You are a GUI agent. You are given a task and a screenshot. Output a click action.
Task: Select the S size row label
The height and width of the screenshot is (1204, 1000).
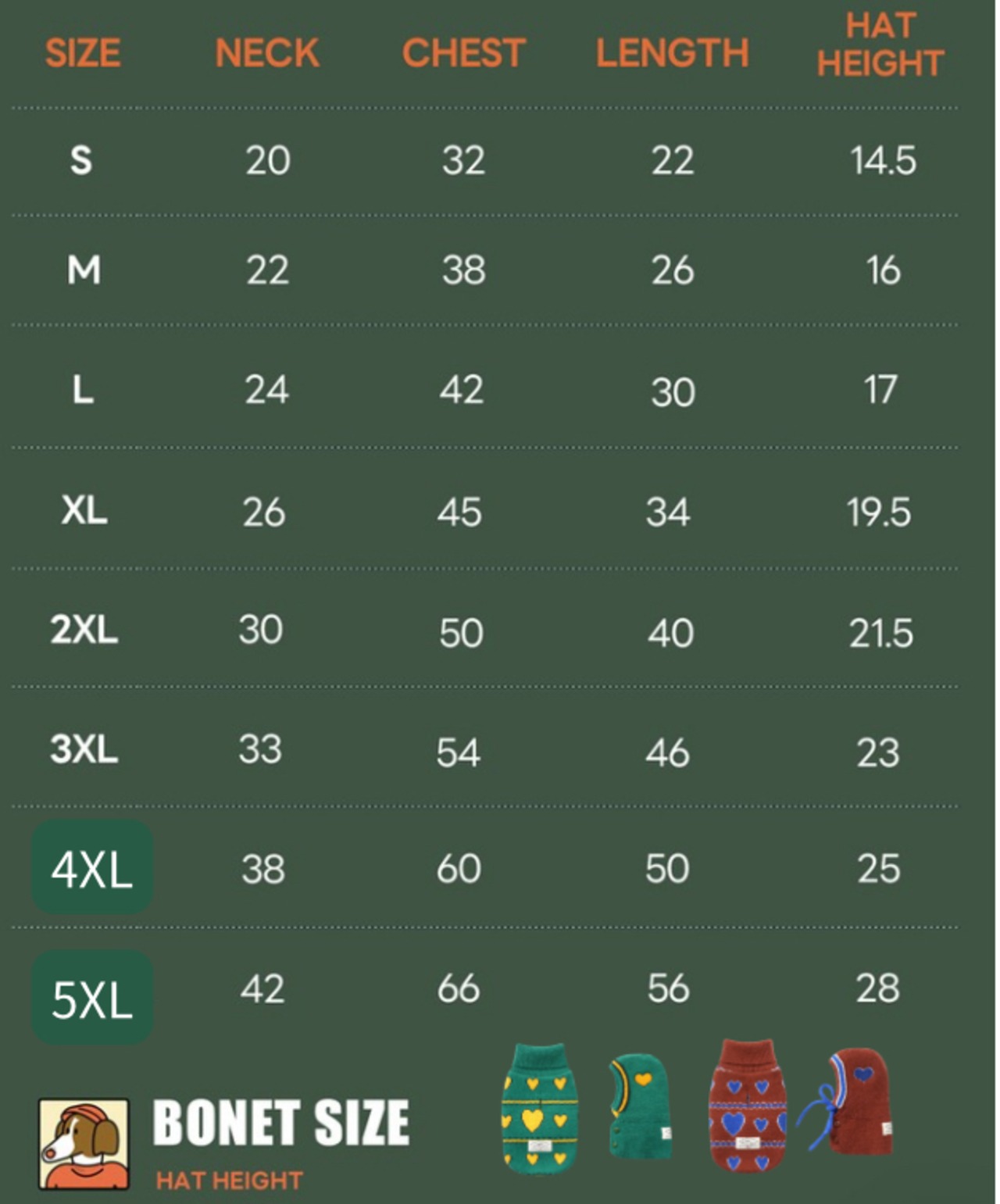tap(81, 160)
